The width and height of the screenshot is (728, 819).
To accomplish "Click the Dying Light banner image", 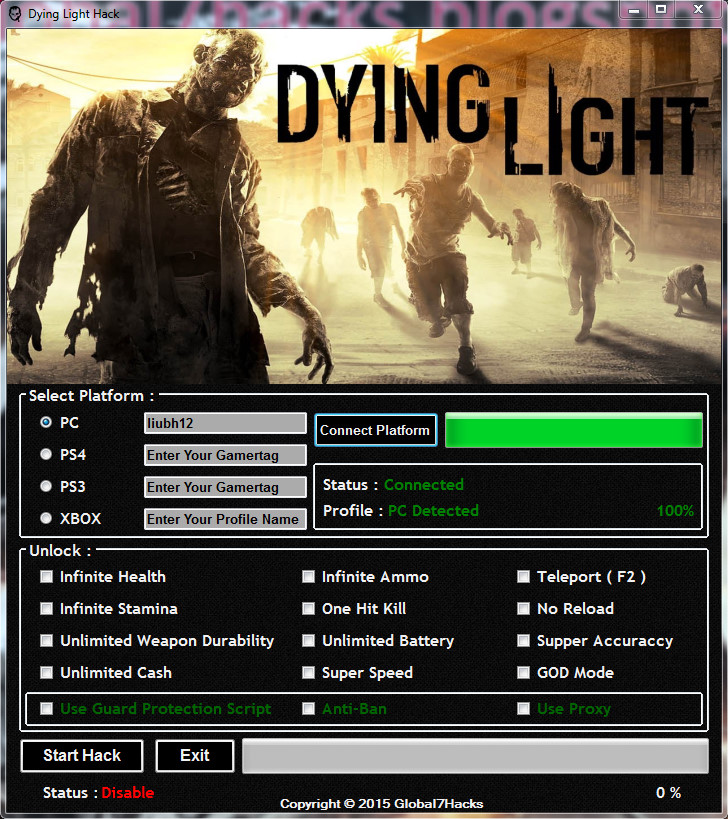I will [x=364, y=206].
